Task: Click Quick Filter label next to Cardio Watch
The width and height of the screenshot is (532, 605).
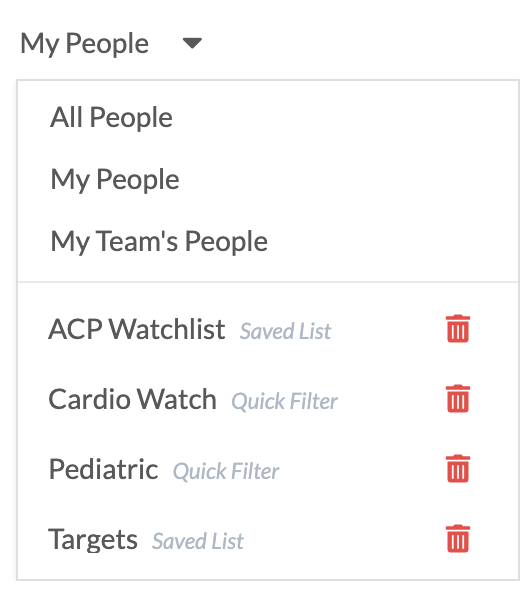Action: (285, 401)
